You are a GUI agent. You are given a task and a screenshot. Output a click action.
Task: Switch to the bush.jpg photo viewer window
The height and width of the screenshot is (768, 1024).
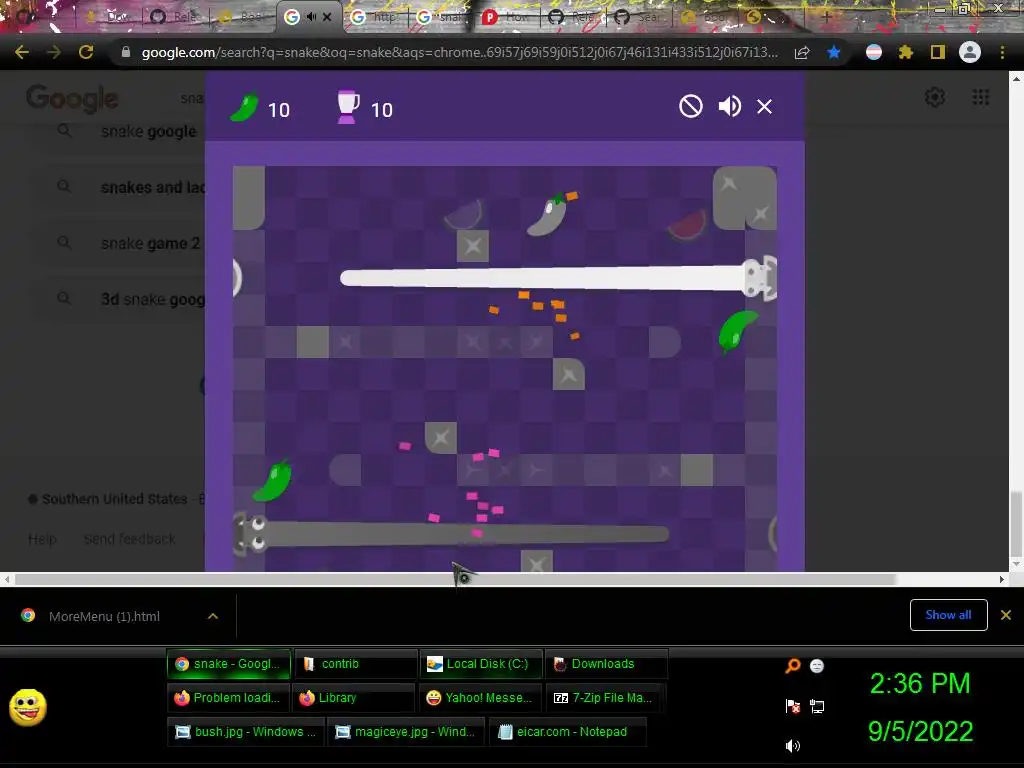pyautogui.click(x=245, y=731)
